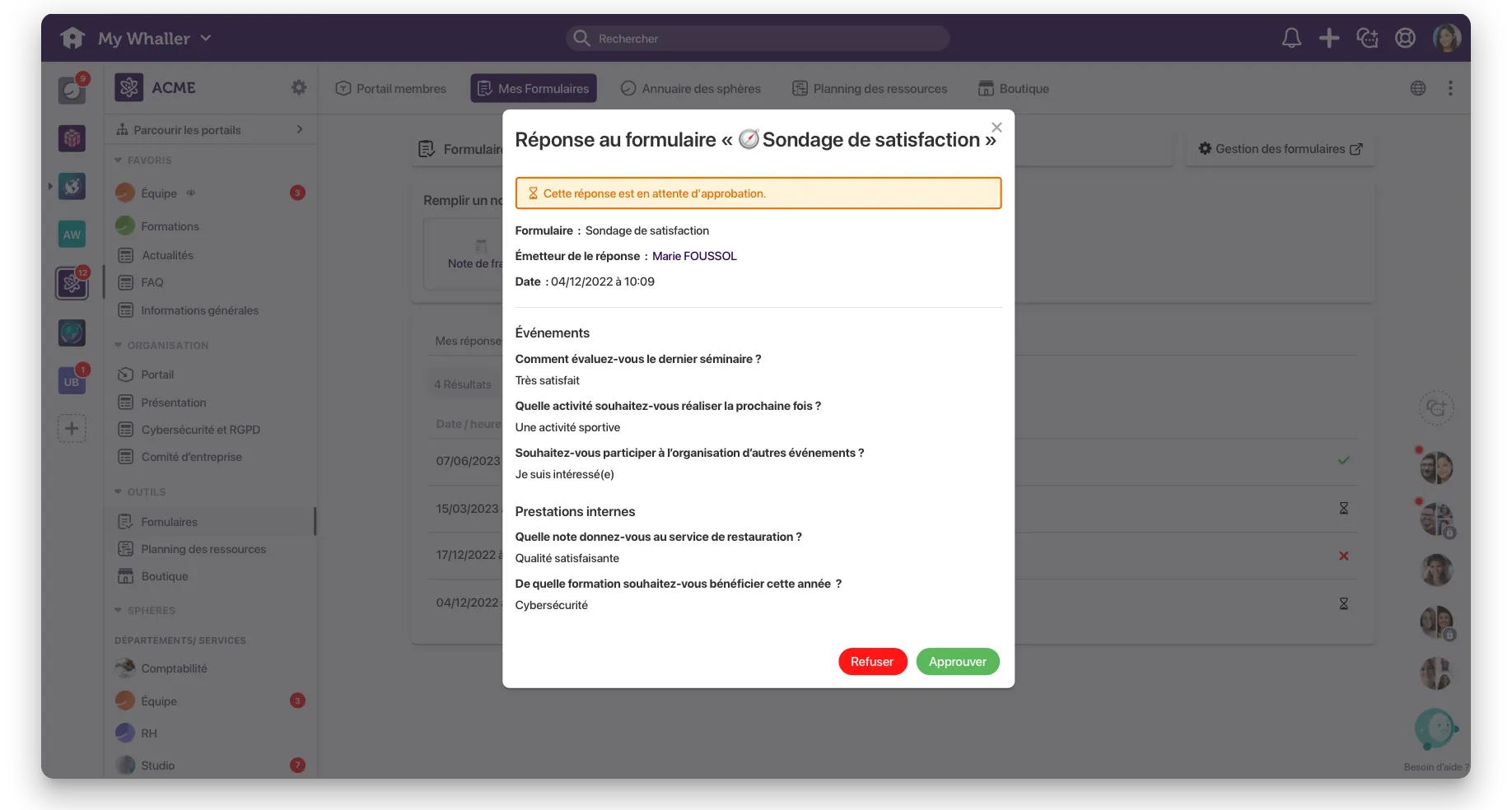Select the AW organization in the rail
Image resolution: width=1512 pixels, height=810 pixels.
click(72, 235)
